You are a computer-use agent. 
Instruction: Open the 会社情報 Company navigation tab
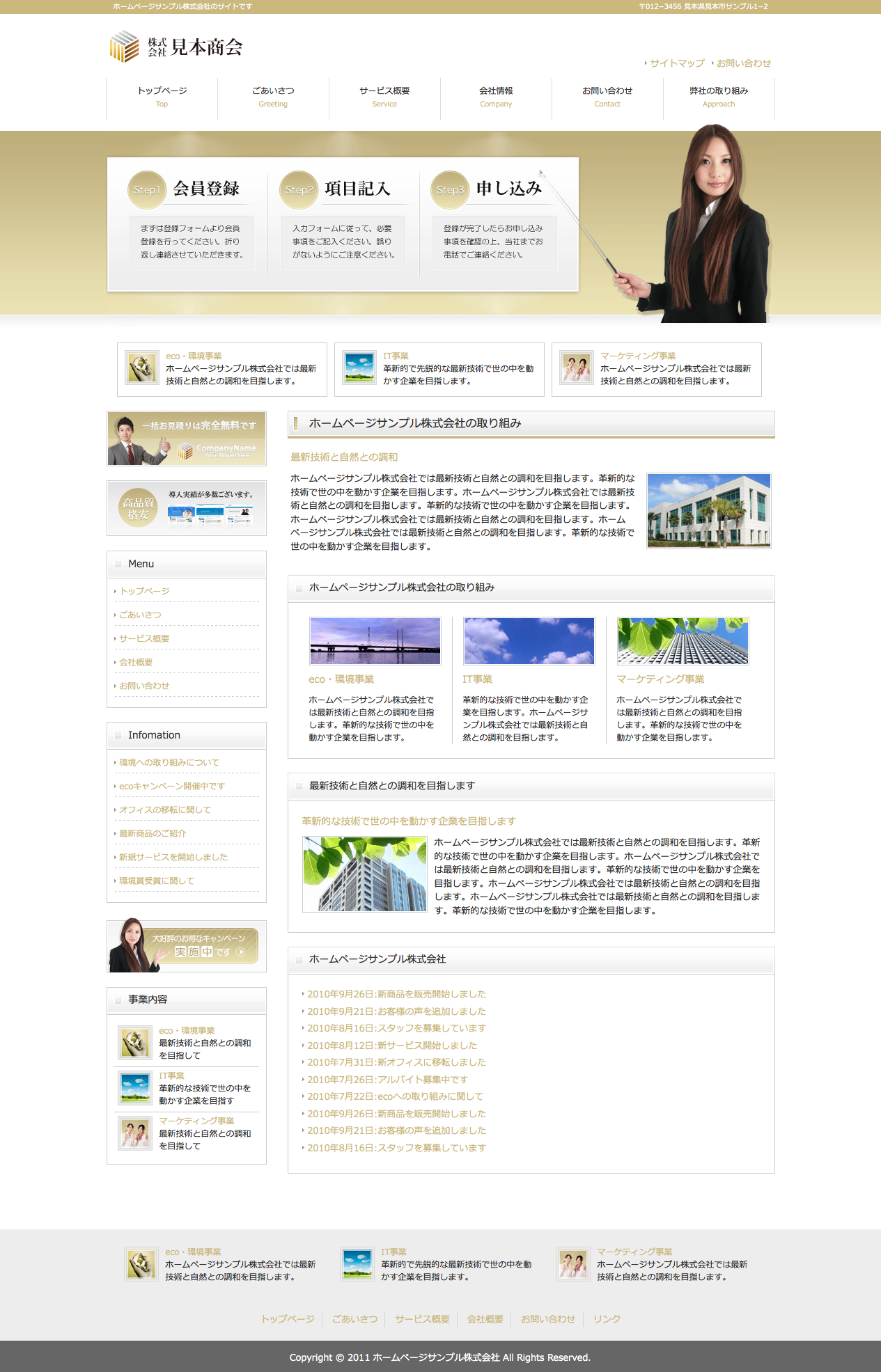click(x=496, y=97)
